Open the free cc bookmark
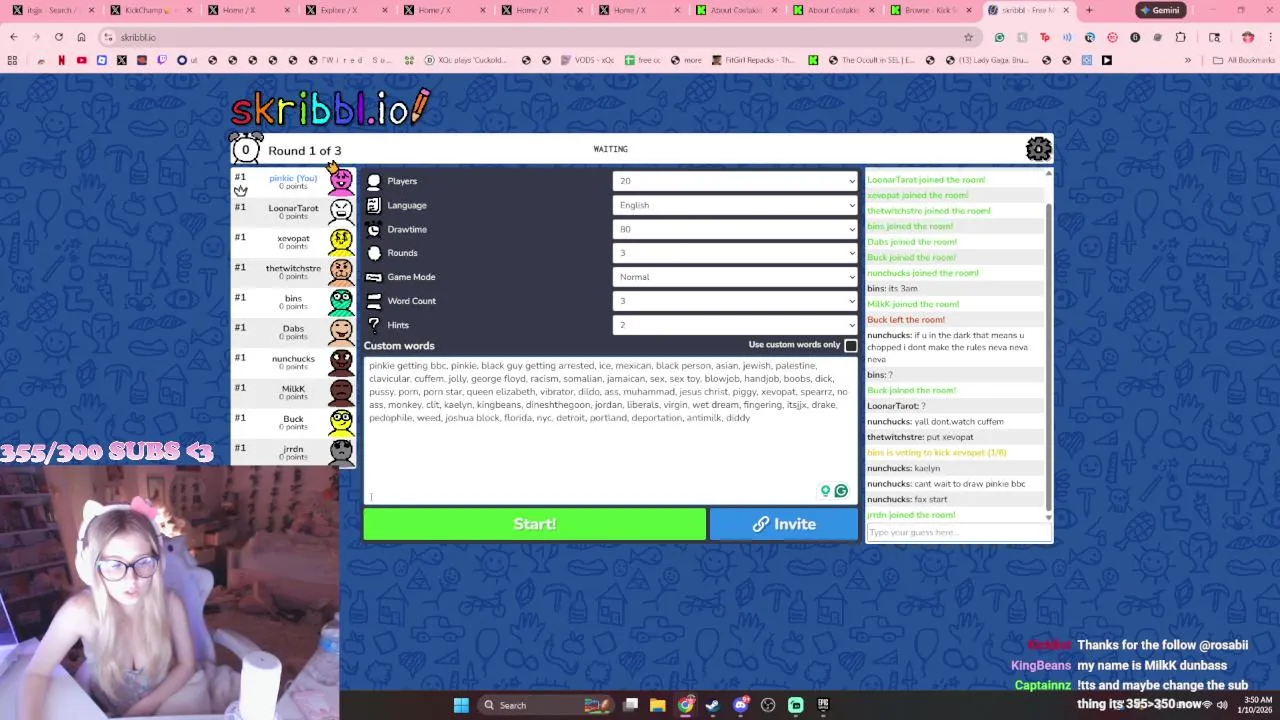The image size is (1280, 720). (x=643, y=60)
